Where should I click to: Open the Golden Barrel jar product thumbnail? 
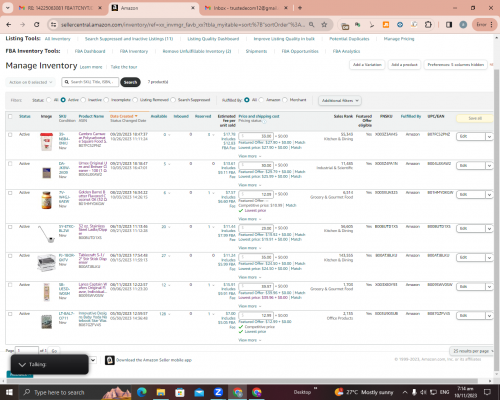point(46,200)
